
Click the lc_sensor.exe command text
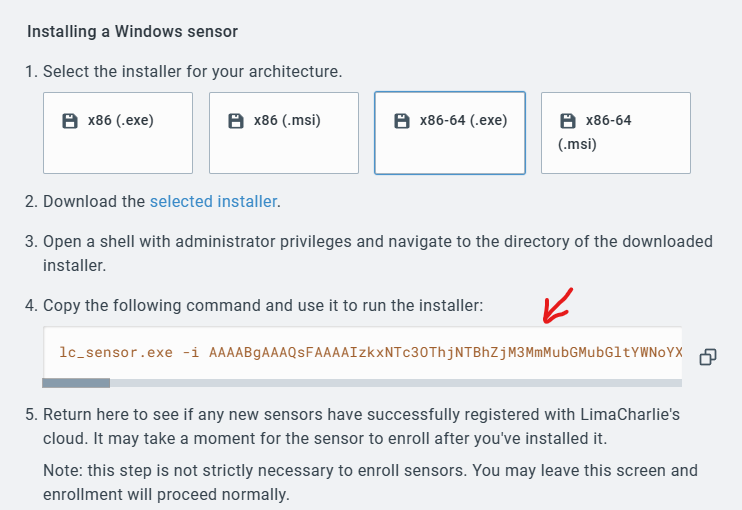(x=116, y=352)
